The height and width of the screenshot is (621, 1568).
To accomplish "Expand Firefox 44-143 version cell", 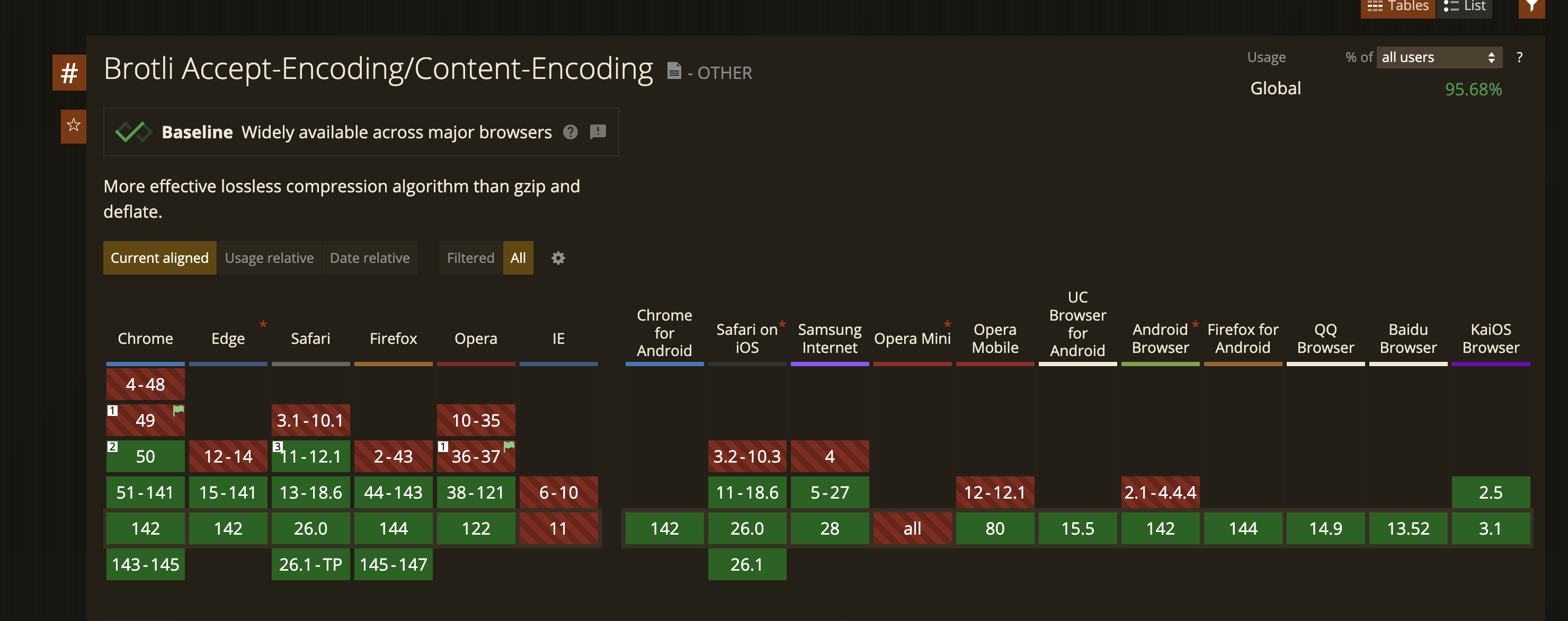I will pyautogui.click(x=393, y=492).
